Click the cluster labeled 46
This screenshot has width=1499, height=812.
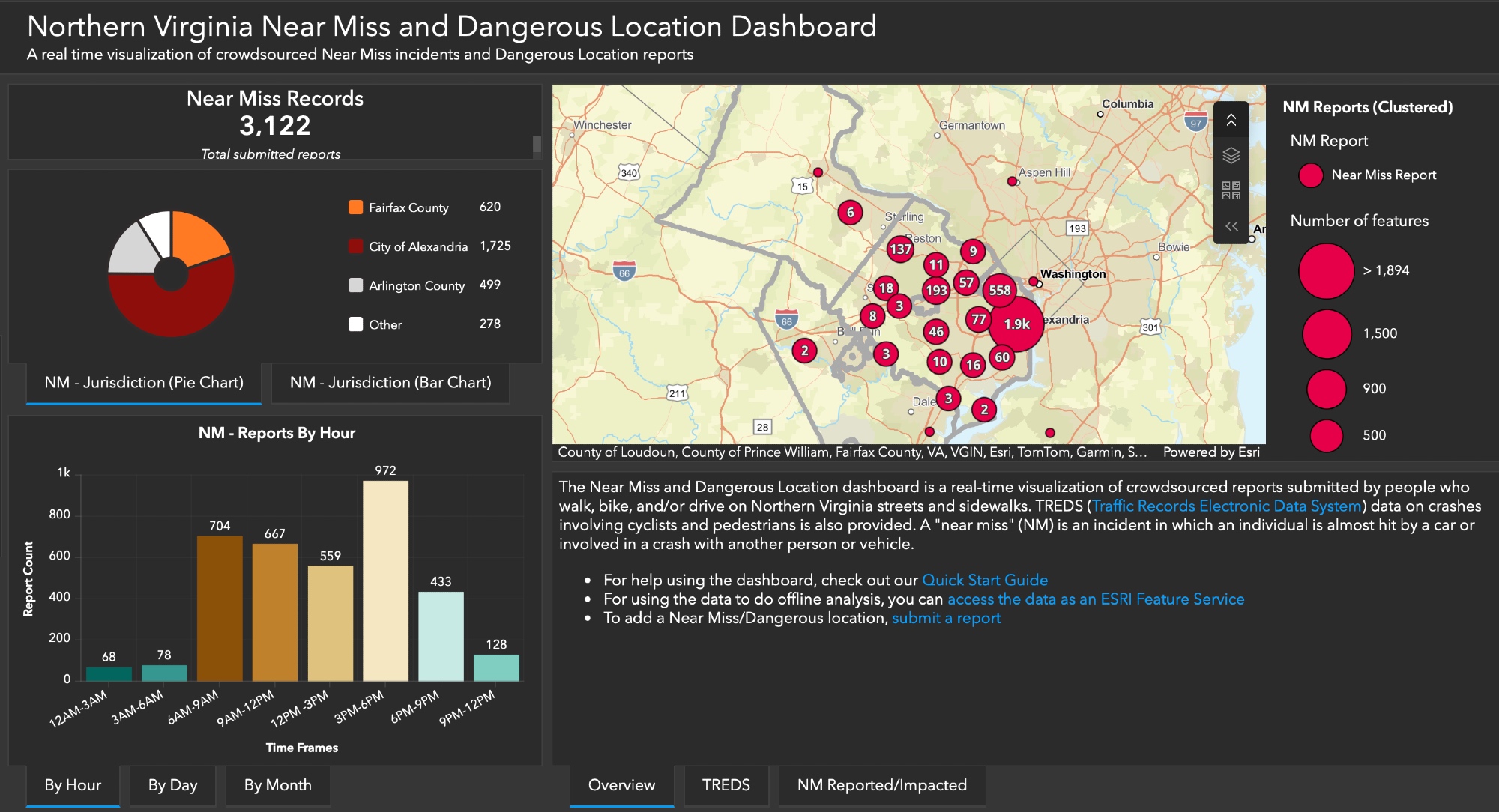936,331
